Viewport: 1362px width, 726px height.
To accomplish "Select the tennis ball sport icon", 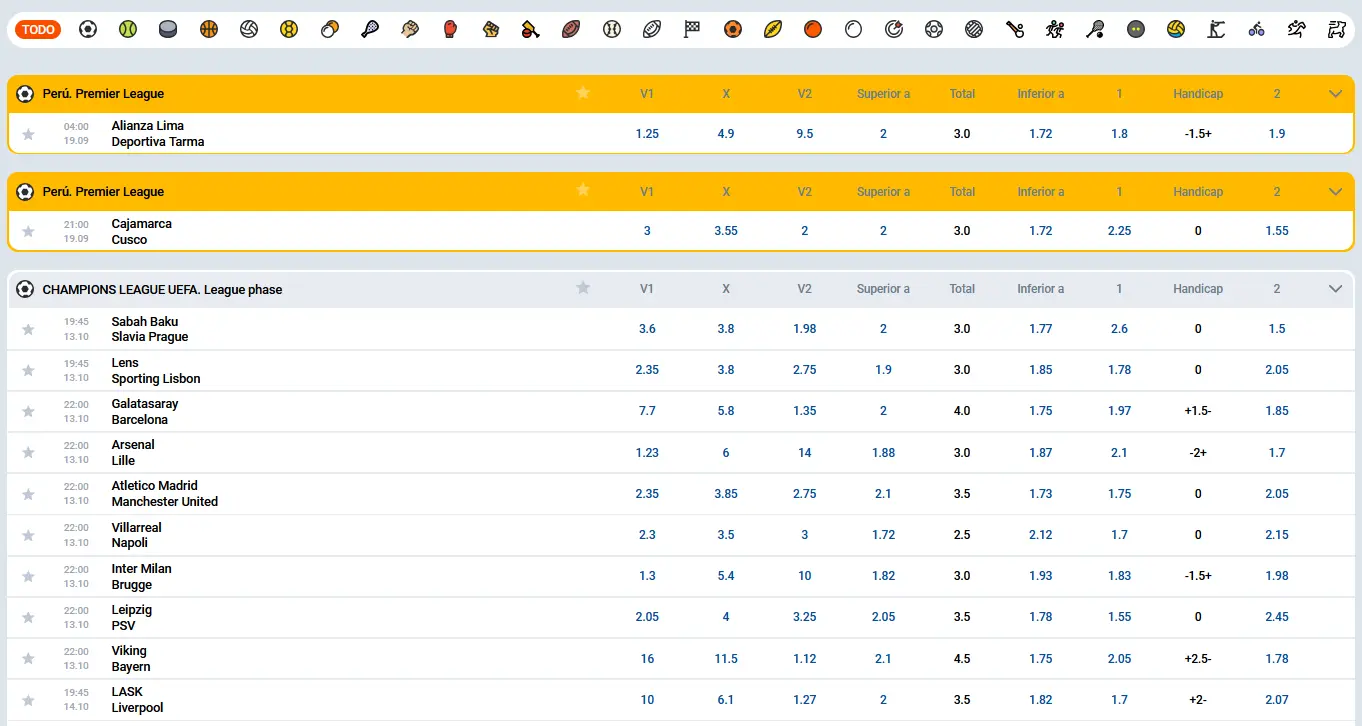I will 128,30.
